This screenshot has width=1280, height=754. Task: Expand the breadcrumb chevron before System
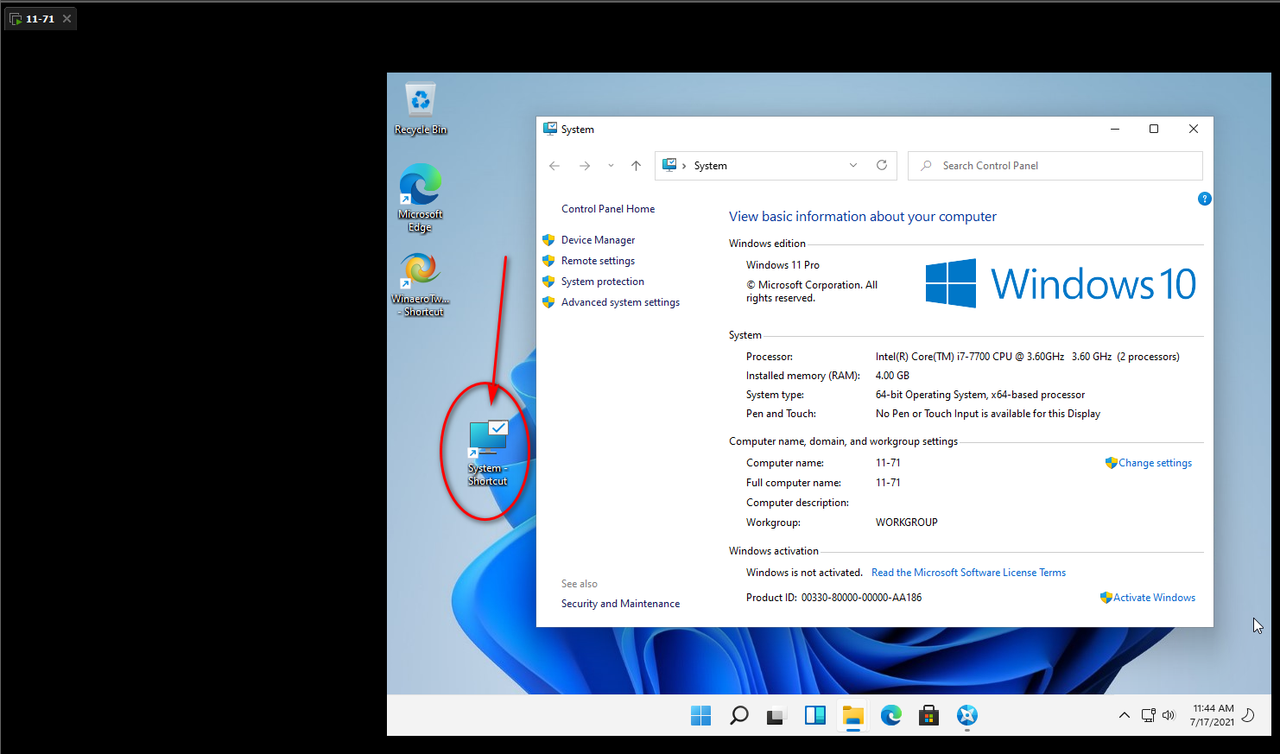tap(685, 166)
